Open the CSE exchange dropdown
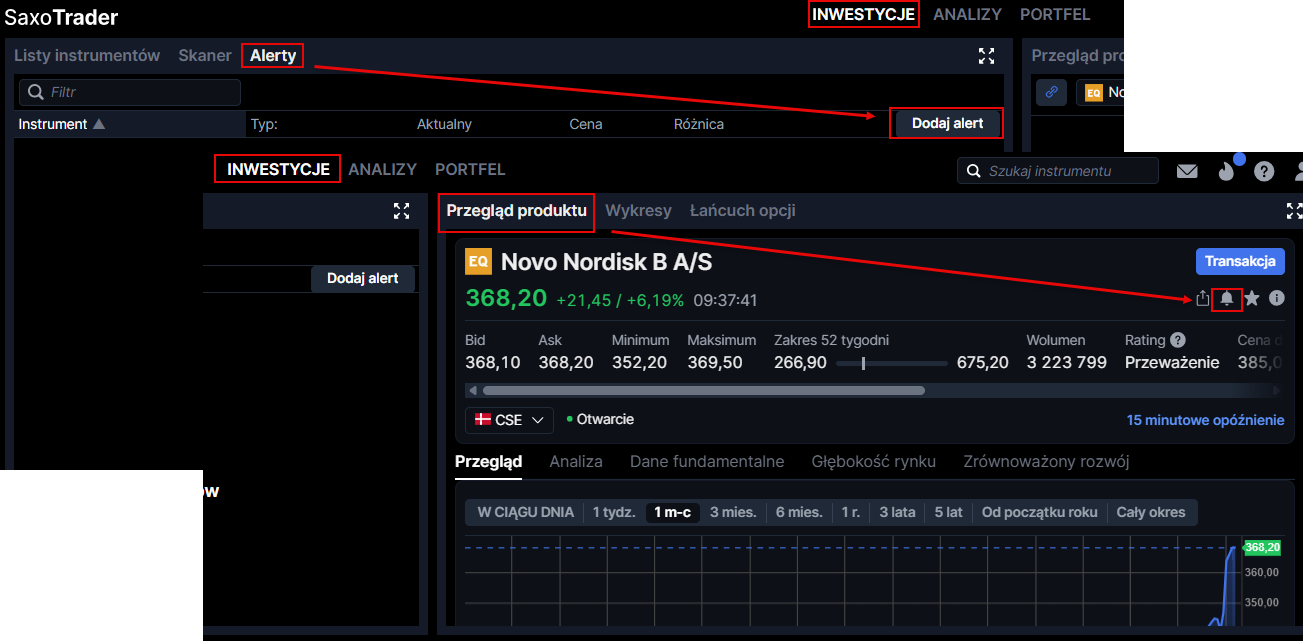Screen dimensions: 1303x641 click(x=509, y=420)
